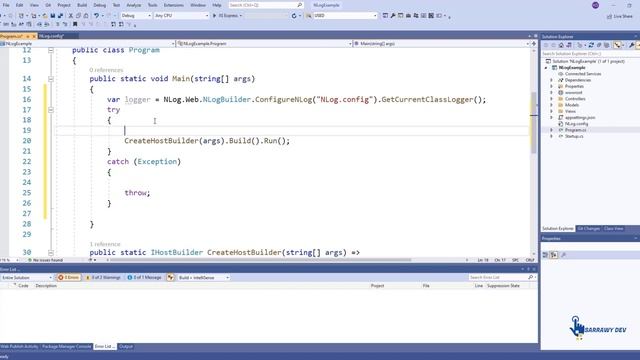Open the Build + IntelliSense dropdown
Screen dimensions: 640x360
(x=204, y=278)
